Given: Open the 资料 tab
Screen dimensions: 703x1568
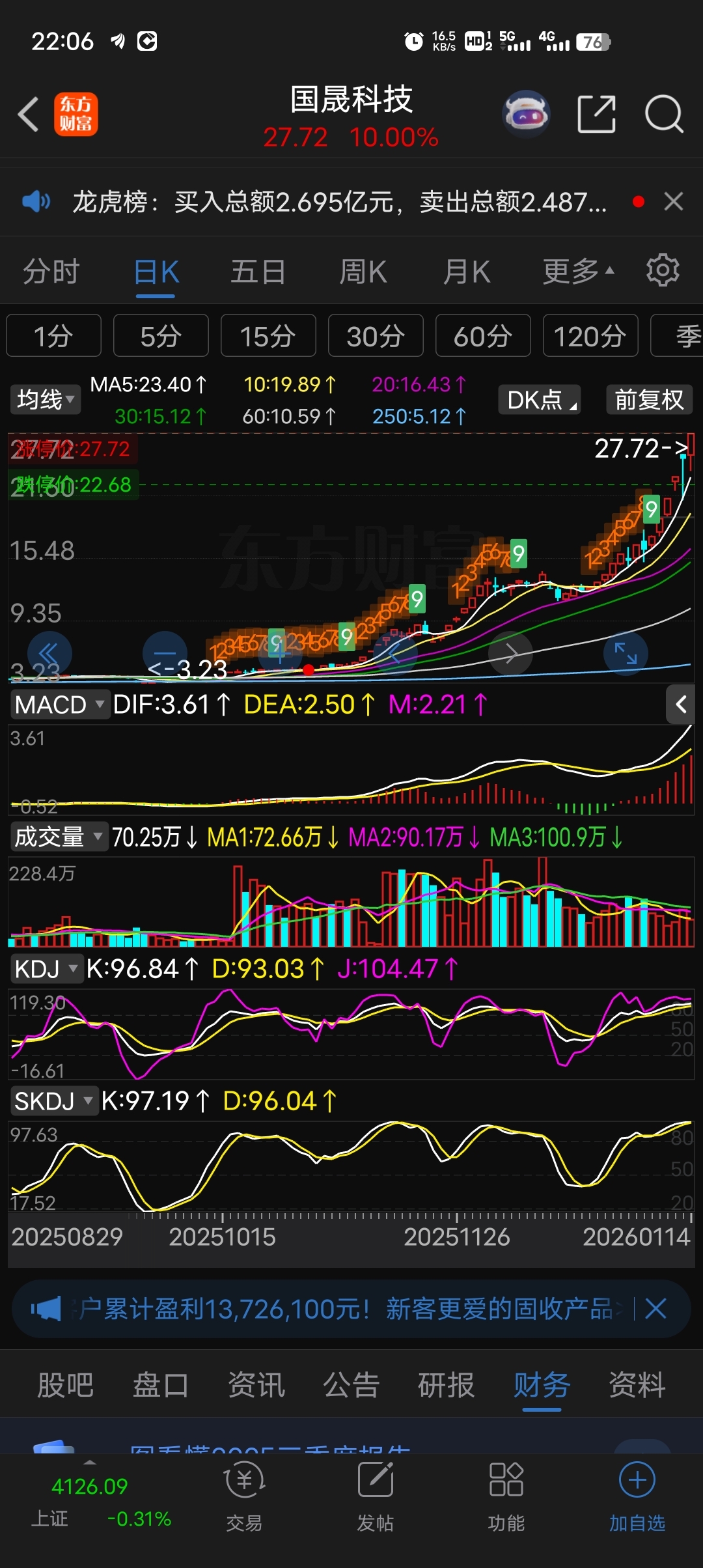Looking at the screenshot, I should tap(637, 1385).
